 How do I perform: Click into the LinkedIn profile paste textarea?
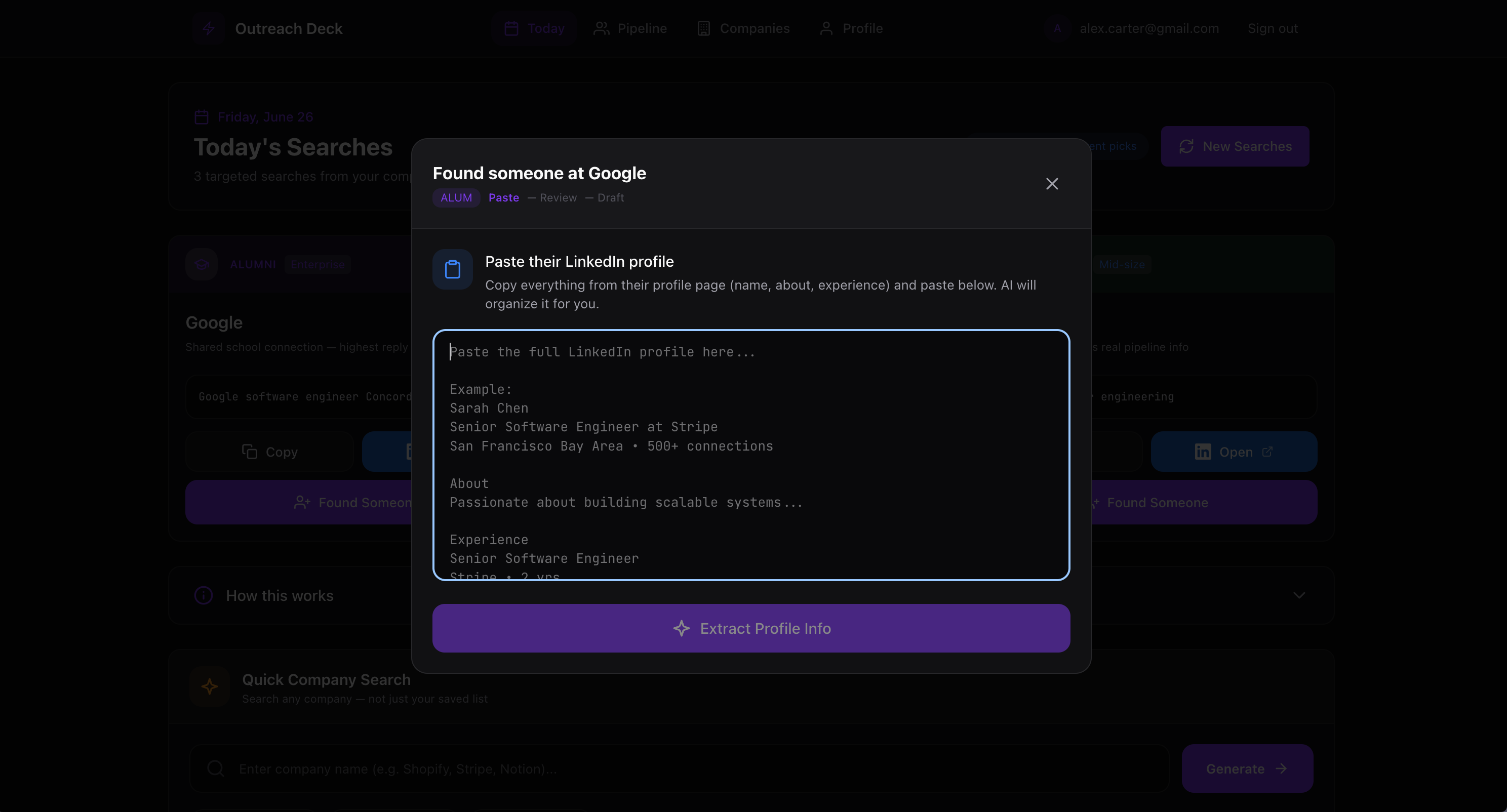click(x=751, y=455)
